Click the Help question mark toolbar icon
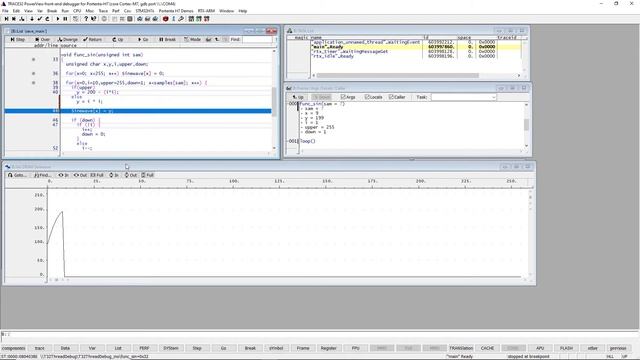This screenshot has width=640, height=360. (x=86, y=19)
